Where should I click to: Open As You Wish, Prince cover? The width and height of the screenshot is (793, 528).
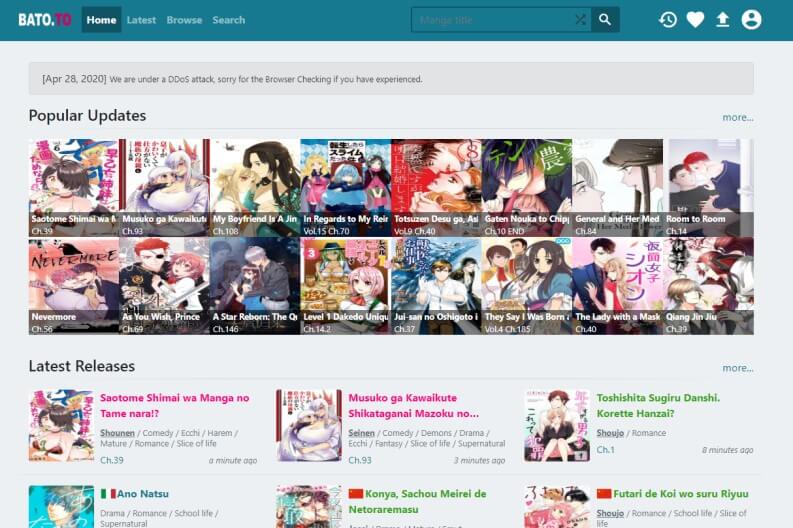[164, 286]
